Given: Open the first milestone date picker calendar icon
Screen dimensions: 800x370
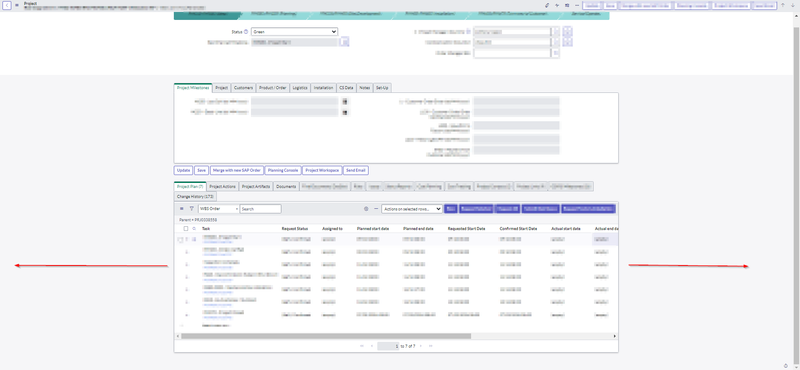Looking at the screenshot, I should click(x=345, y=101).
